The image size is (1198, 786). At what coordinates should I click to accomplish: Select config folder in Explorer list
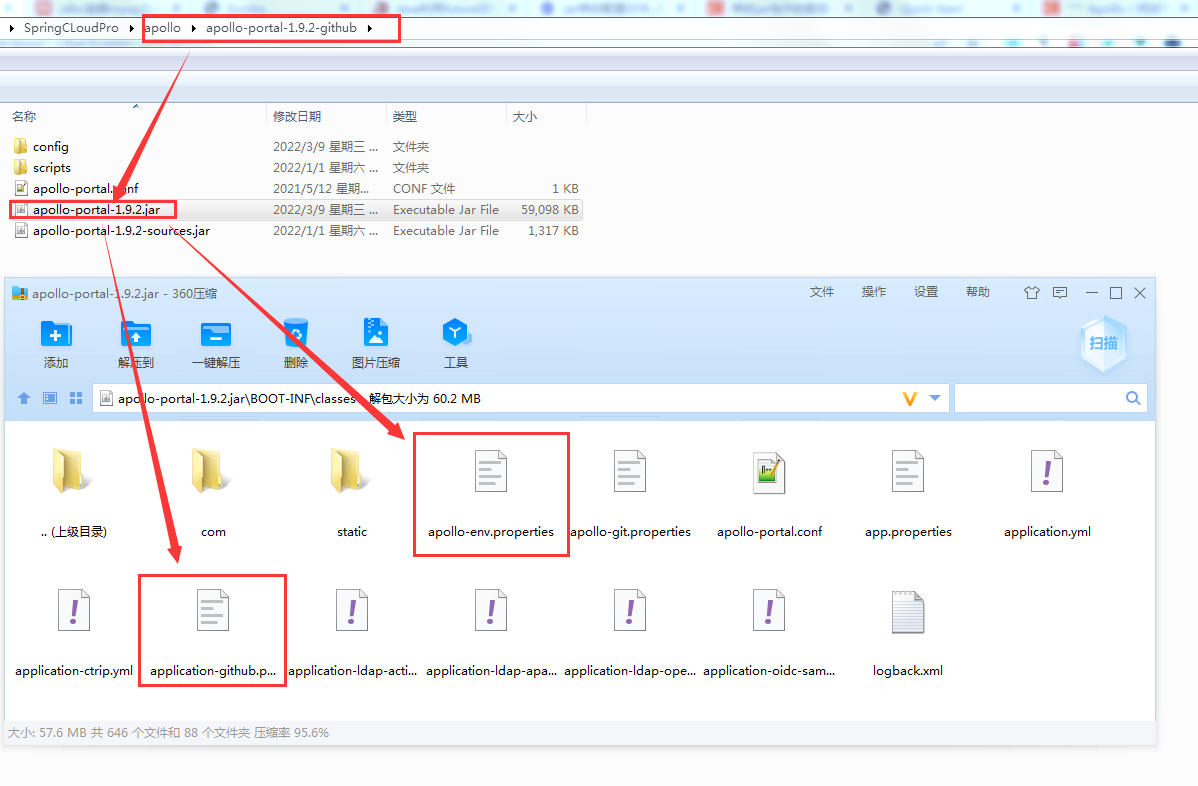pyautogui.click(x=50, y=147)
